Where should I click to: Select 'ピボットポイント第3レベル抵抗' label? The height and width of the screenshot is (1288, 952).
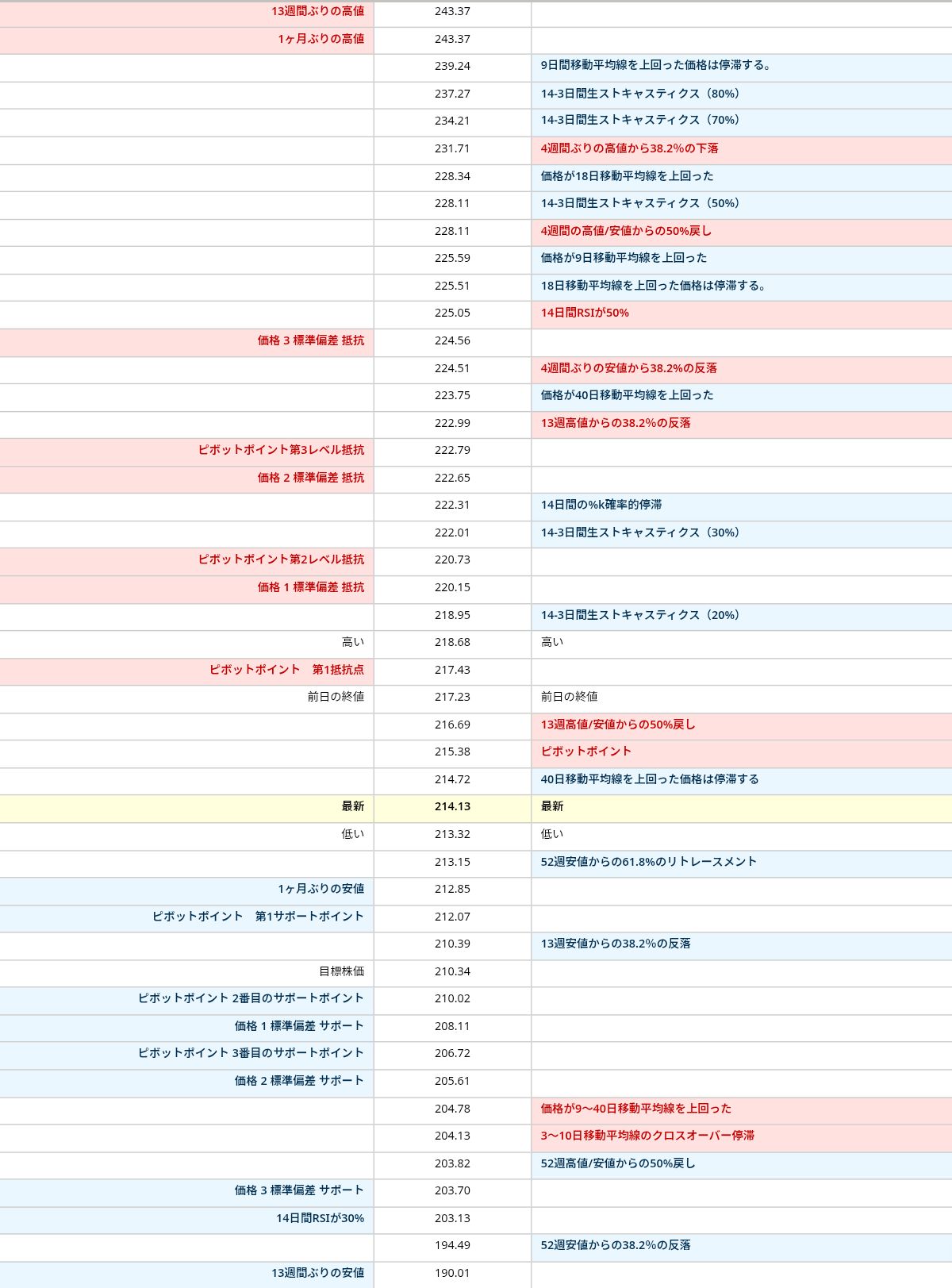click(x=282, y=450)
